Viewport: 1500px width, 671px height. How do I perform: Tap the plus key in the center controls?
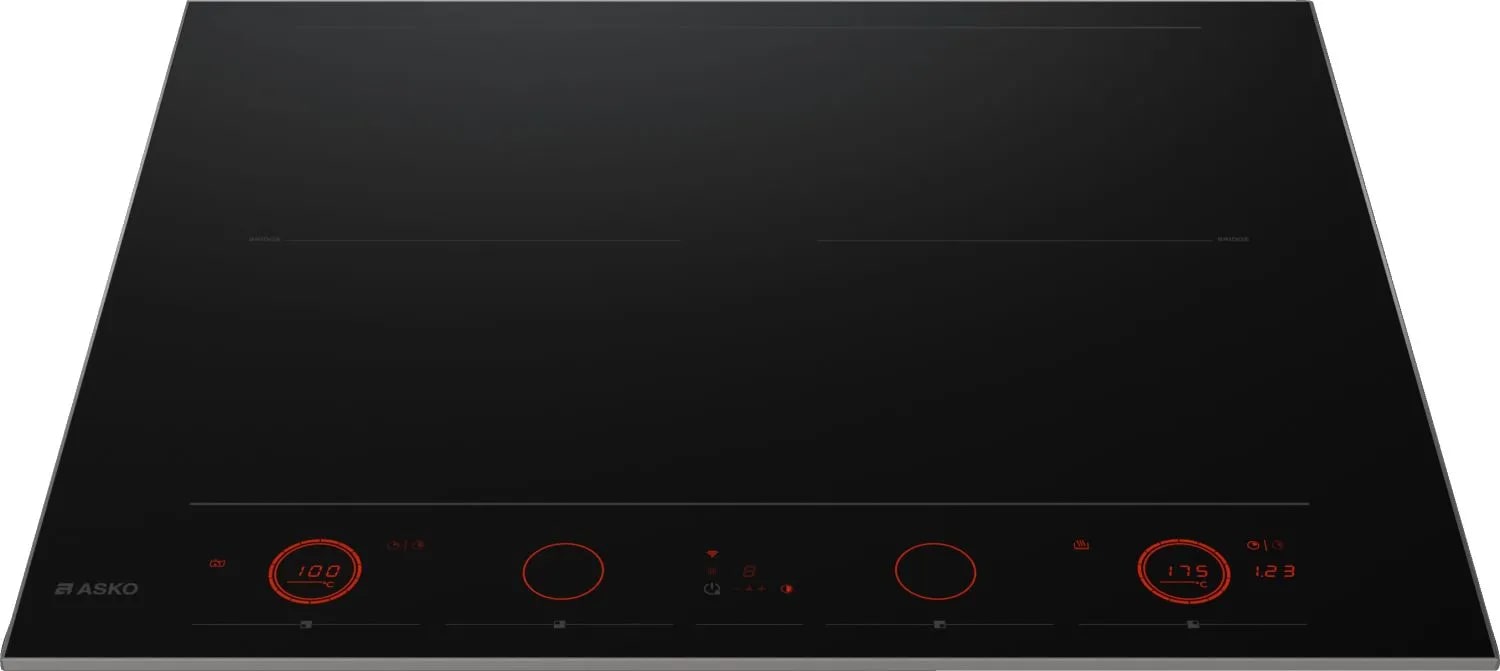point(761,589)
